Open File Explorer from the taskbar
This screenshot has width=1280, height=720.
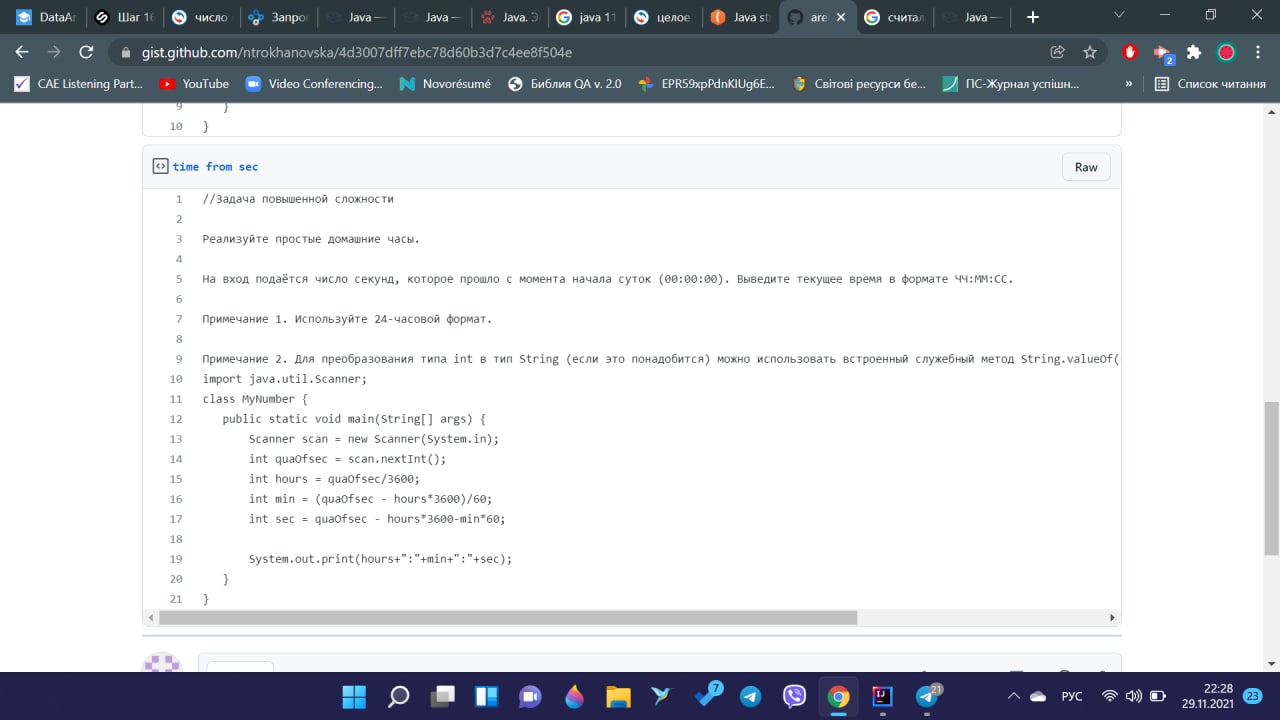[618, 696]
